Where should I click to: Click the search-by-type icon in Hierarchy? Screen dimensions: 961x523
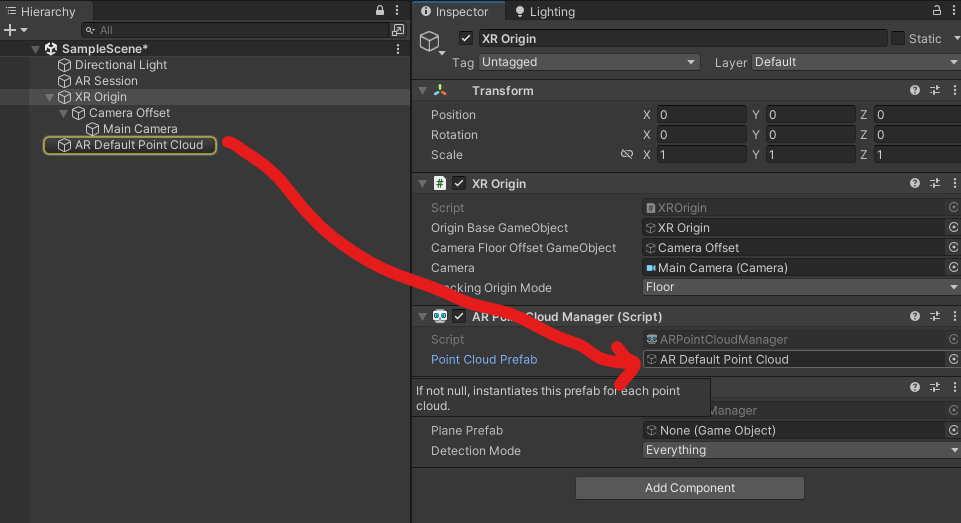[398, 30]
